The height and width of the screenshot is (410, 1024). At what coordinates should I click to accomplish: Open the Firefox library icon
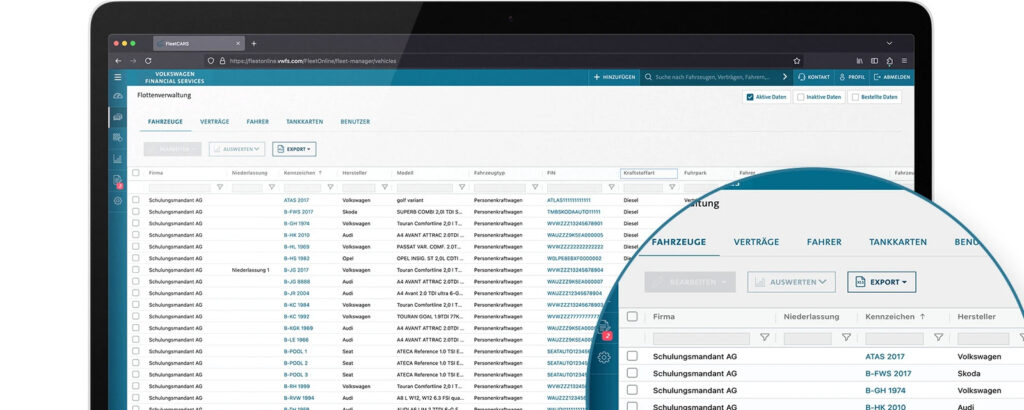(860, 61)
